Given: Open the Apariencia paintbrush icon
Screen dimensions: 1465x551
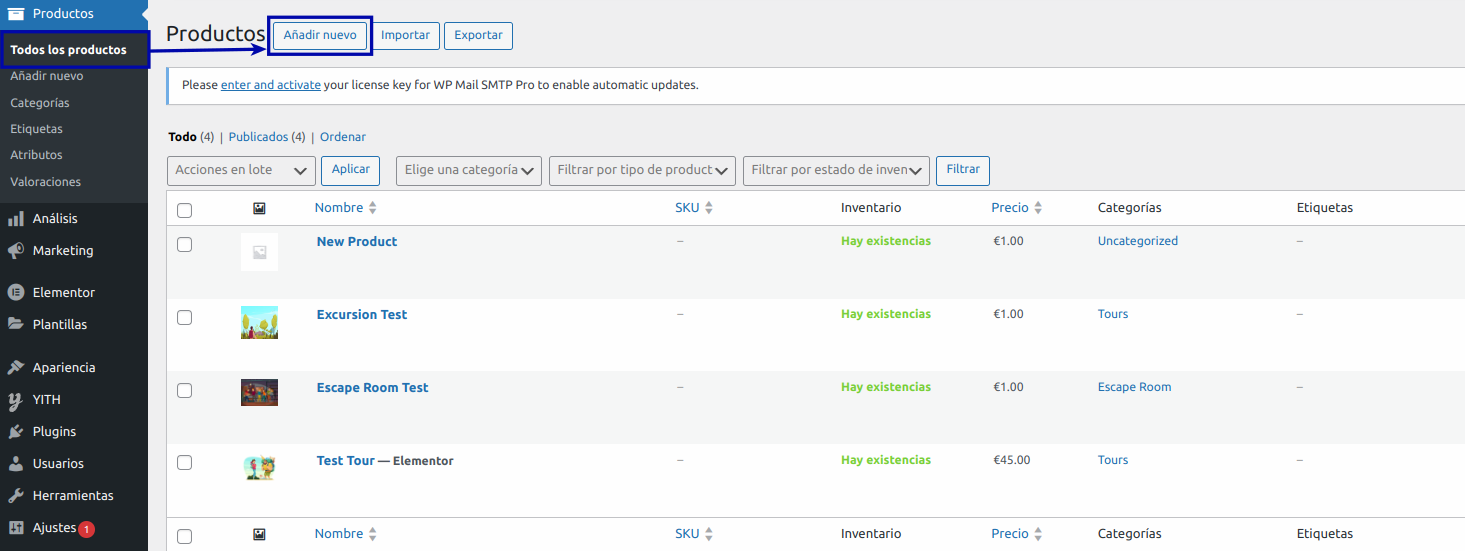Looking at the screenshot, I should click(16, 368).
